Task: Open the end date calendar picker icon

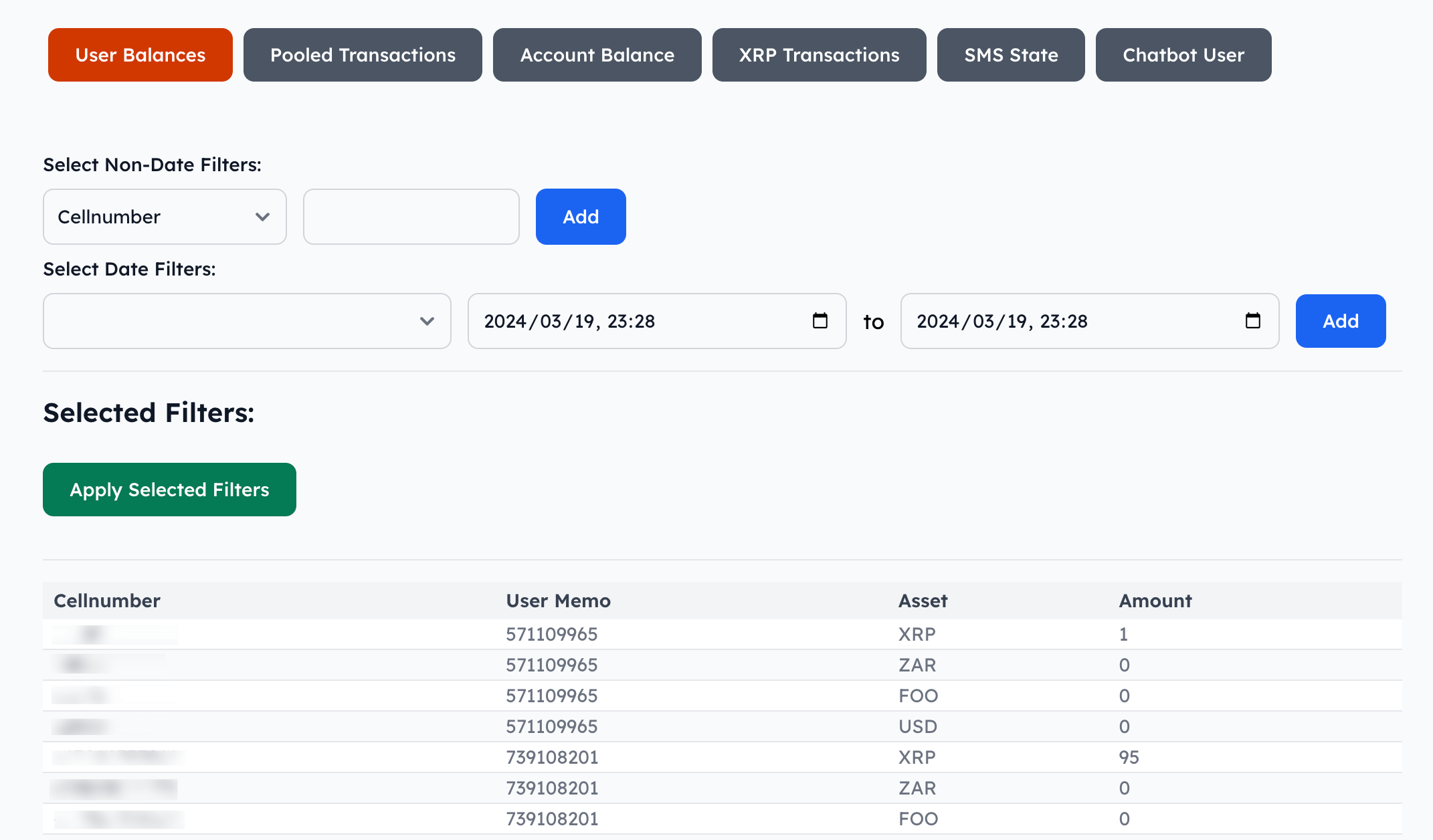Action: (x=1252, y=321)
